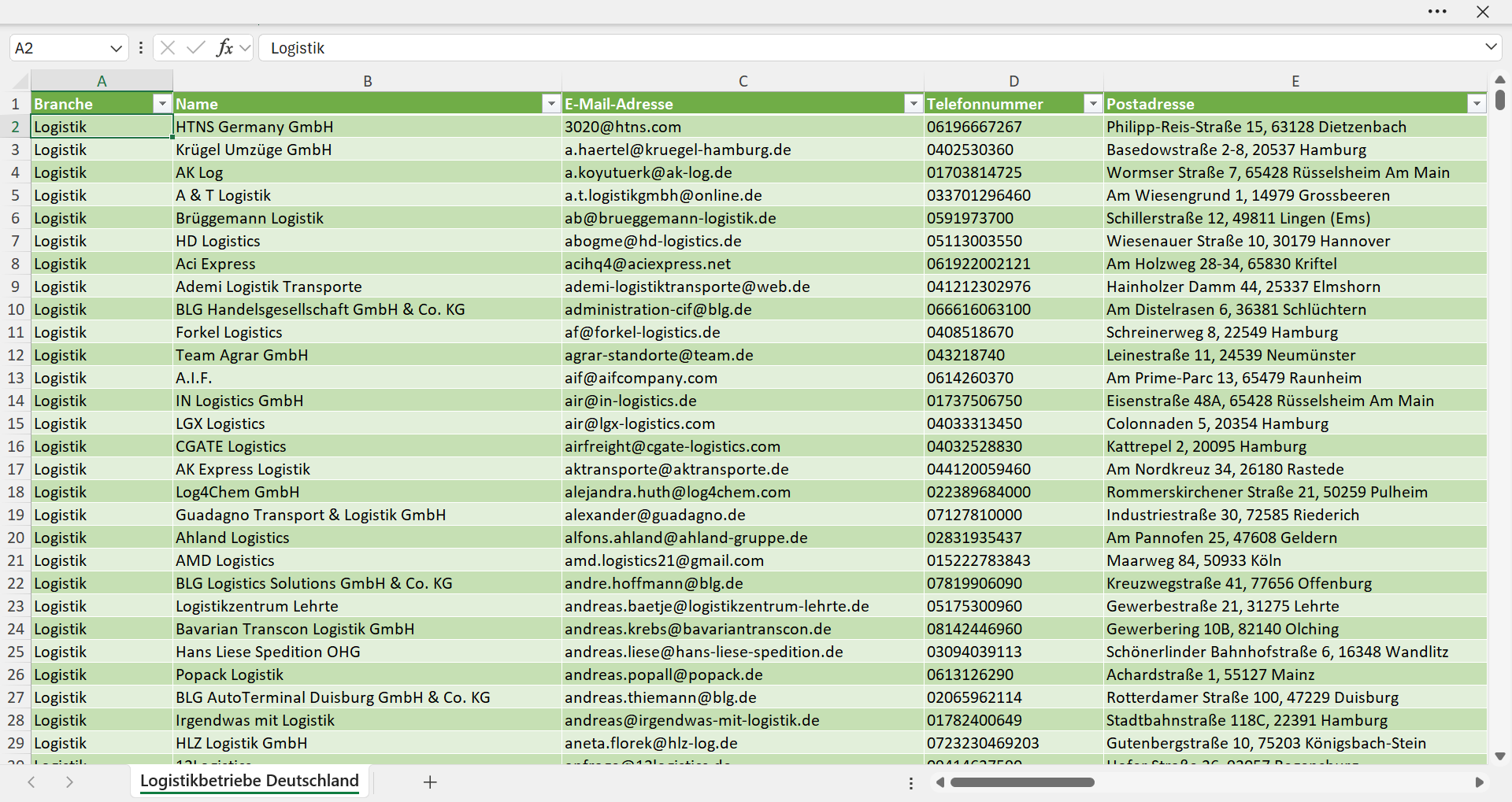Click the vertical scrollbar up arrow

click(1499, 79)
